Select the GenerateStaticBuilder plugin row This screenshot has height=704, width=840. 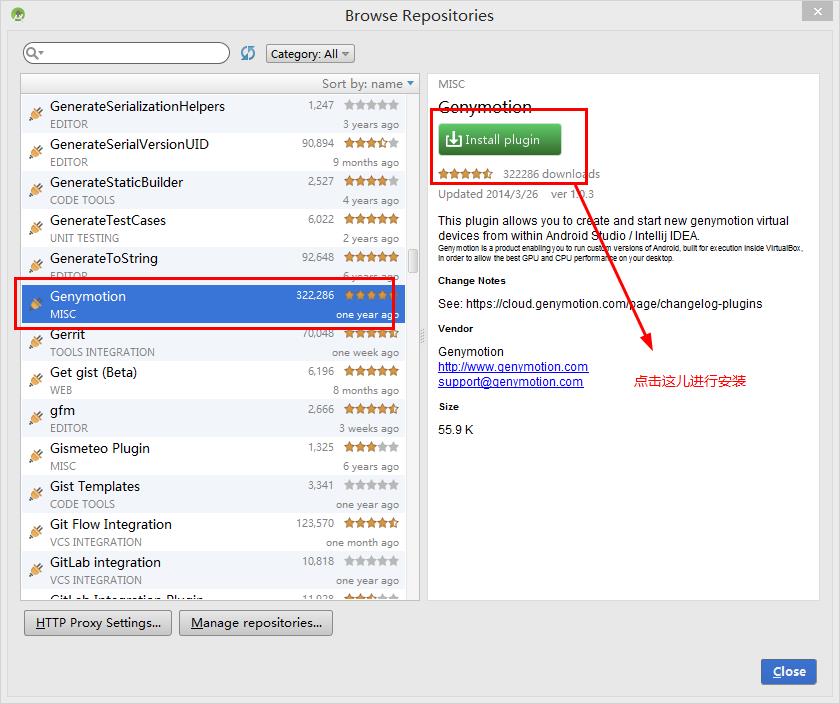click(213, 190)
